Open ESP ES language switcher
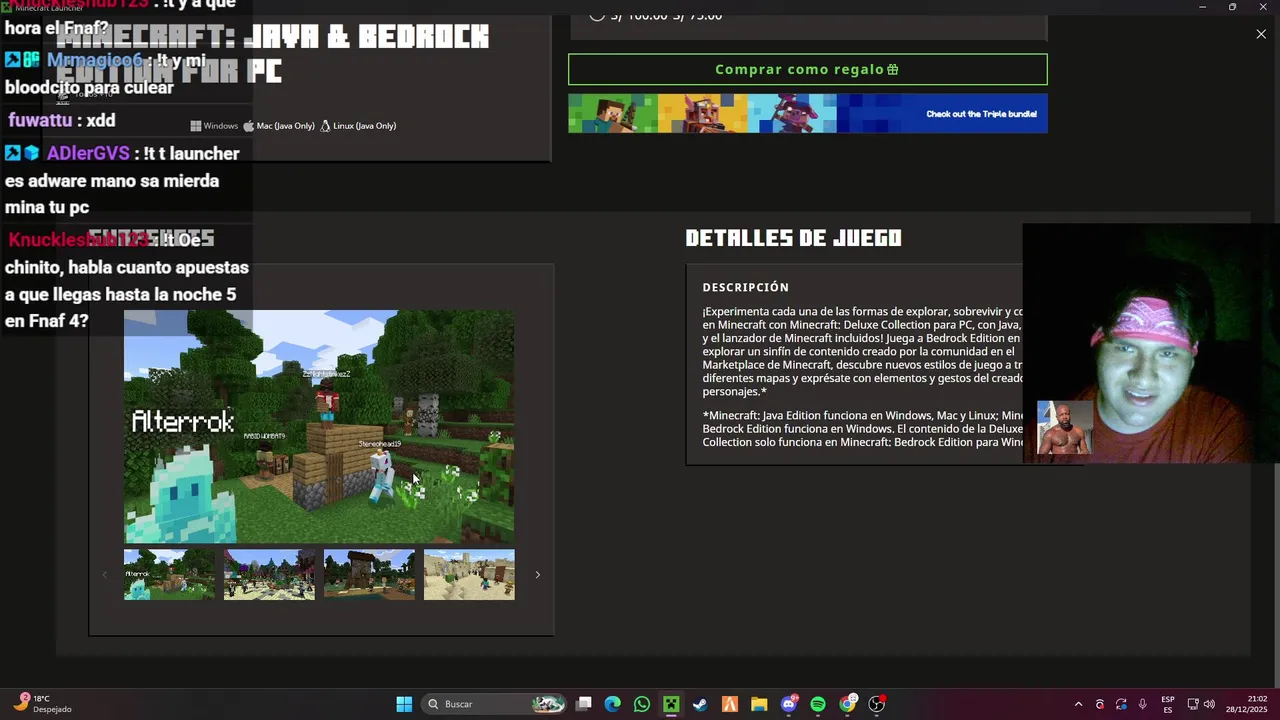1280x720 pixels. pos(1168,704)
